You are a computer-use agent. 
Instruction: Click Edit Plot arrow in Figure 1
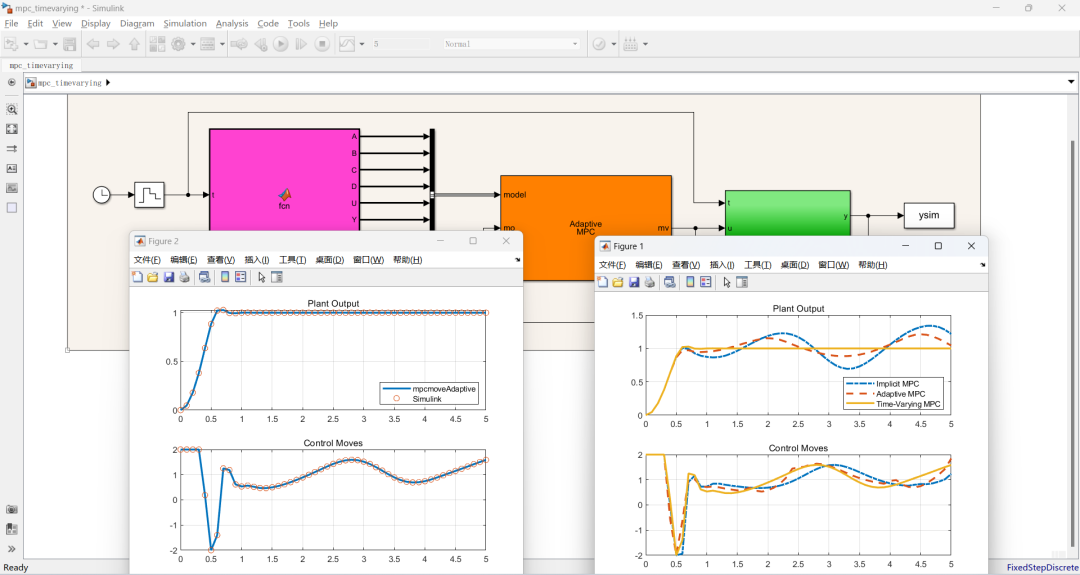[727, 282]
